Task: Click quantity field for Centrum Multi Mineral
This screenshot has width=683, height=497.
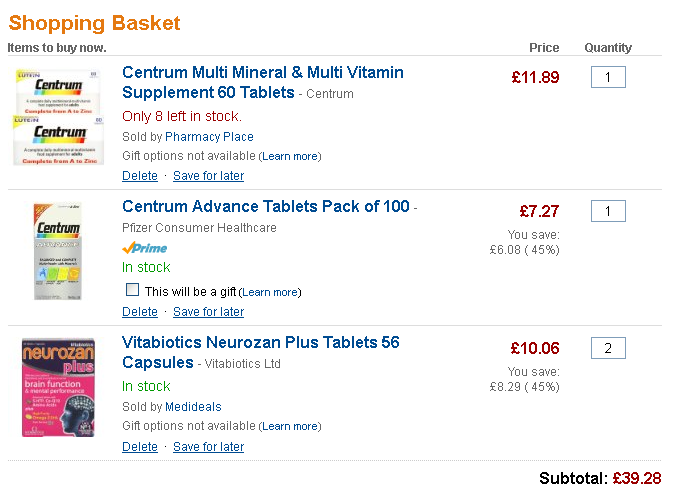Action: click(x=608, y=77)
